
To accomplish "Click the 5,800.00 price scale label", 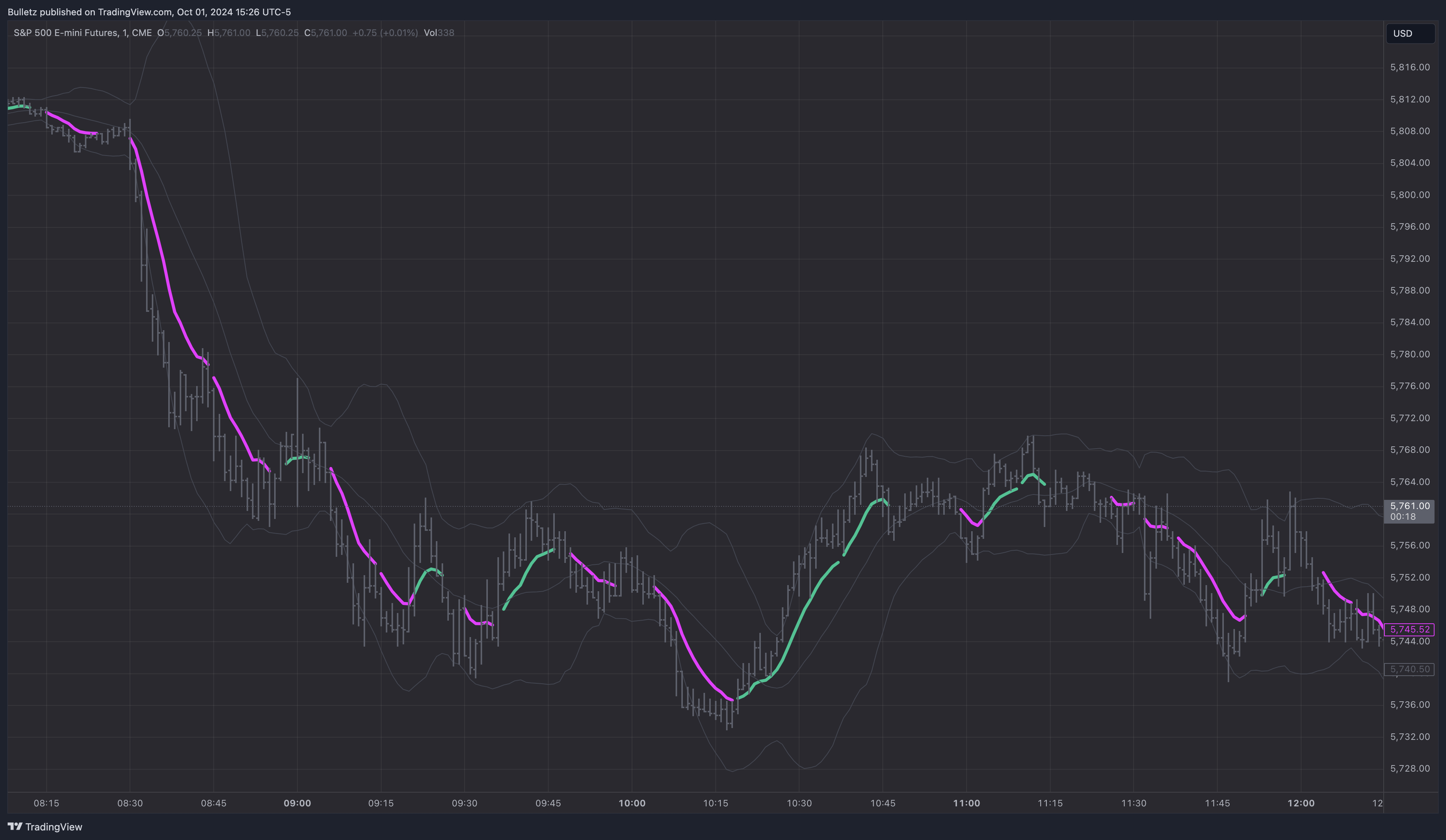I will 1409,195.
